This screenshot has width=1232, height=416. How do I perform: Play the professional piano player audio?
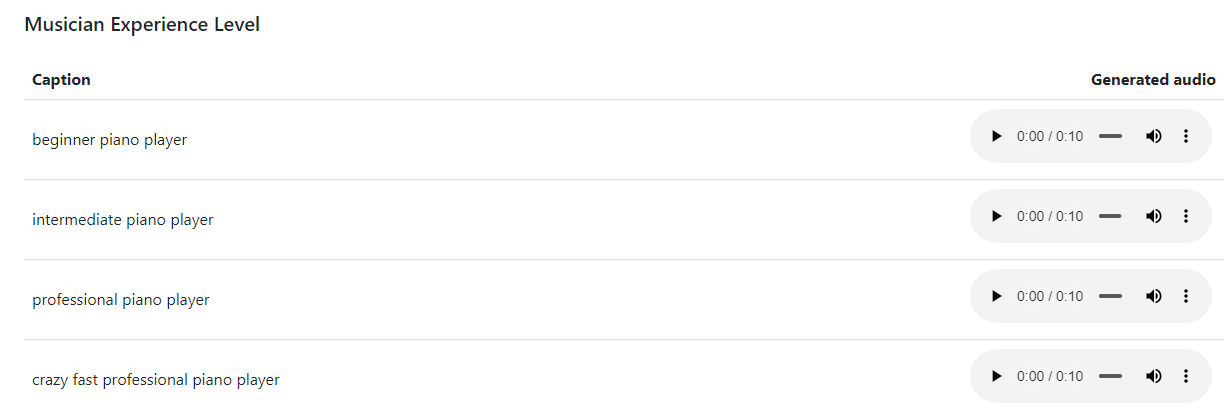click(x=996, y=296)
